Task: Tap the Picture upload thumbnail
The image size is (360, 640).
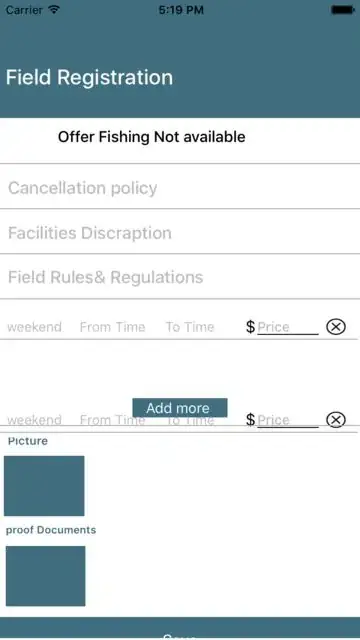Action: pos(44,486)
